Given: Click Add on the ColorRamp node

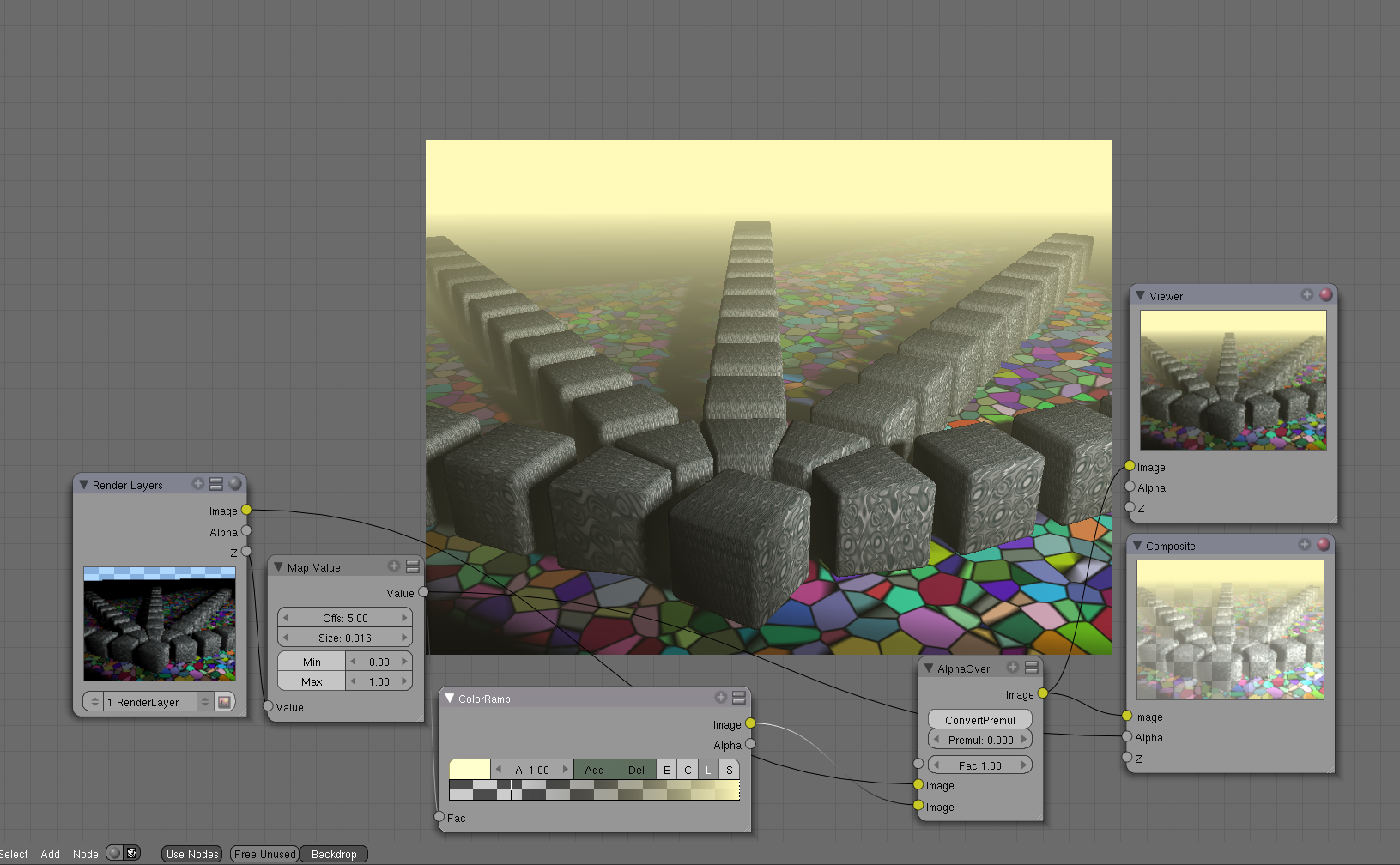Looking at the screenshot, I should tap(594, 770).
